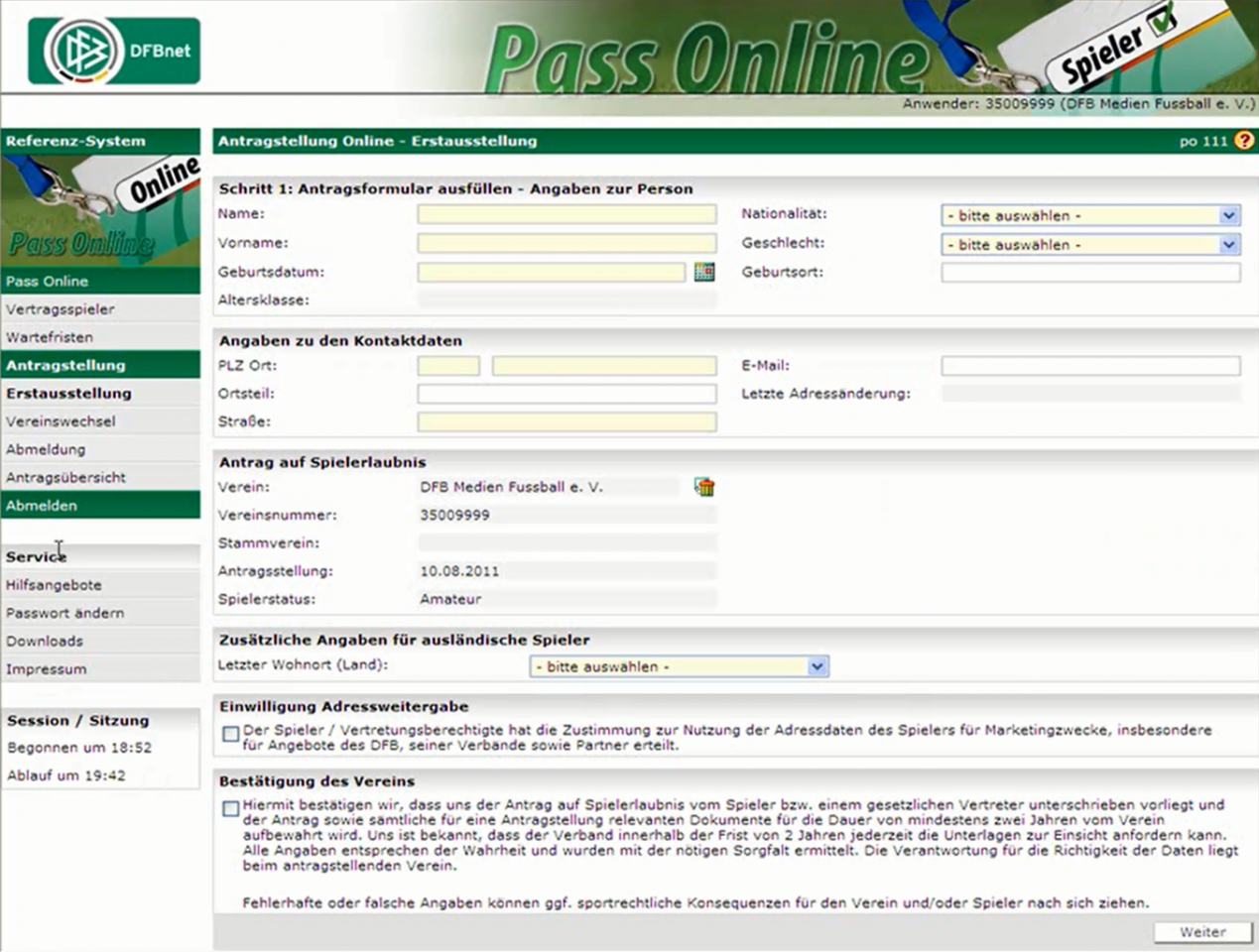The height and width of the screenshot is (952, 1259).
Task: Open the Downloads link
Action: pos(100,641)
